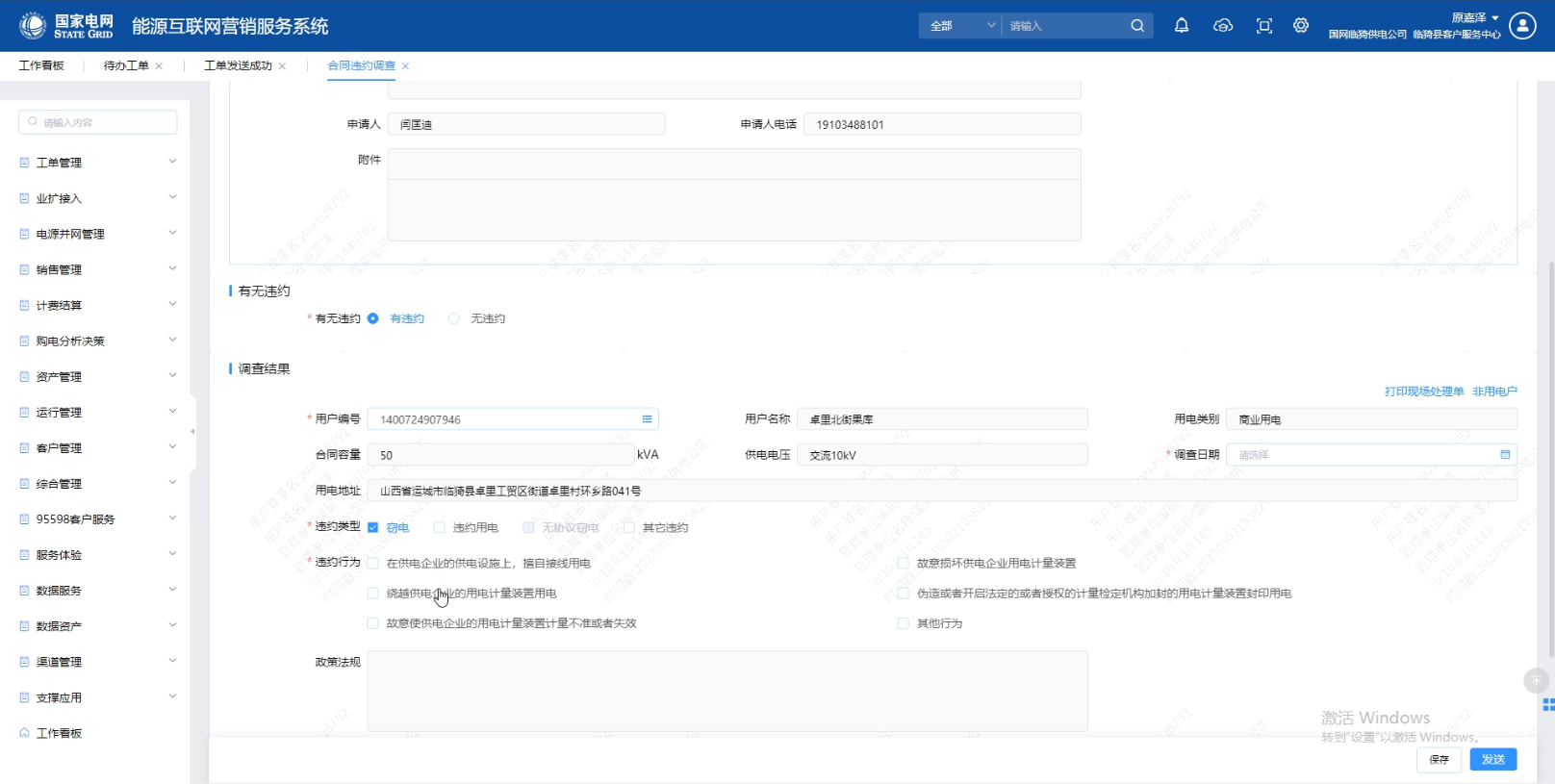
Task: Open the 全部 search scope dropdown
Action: [x=961, y=26]
